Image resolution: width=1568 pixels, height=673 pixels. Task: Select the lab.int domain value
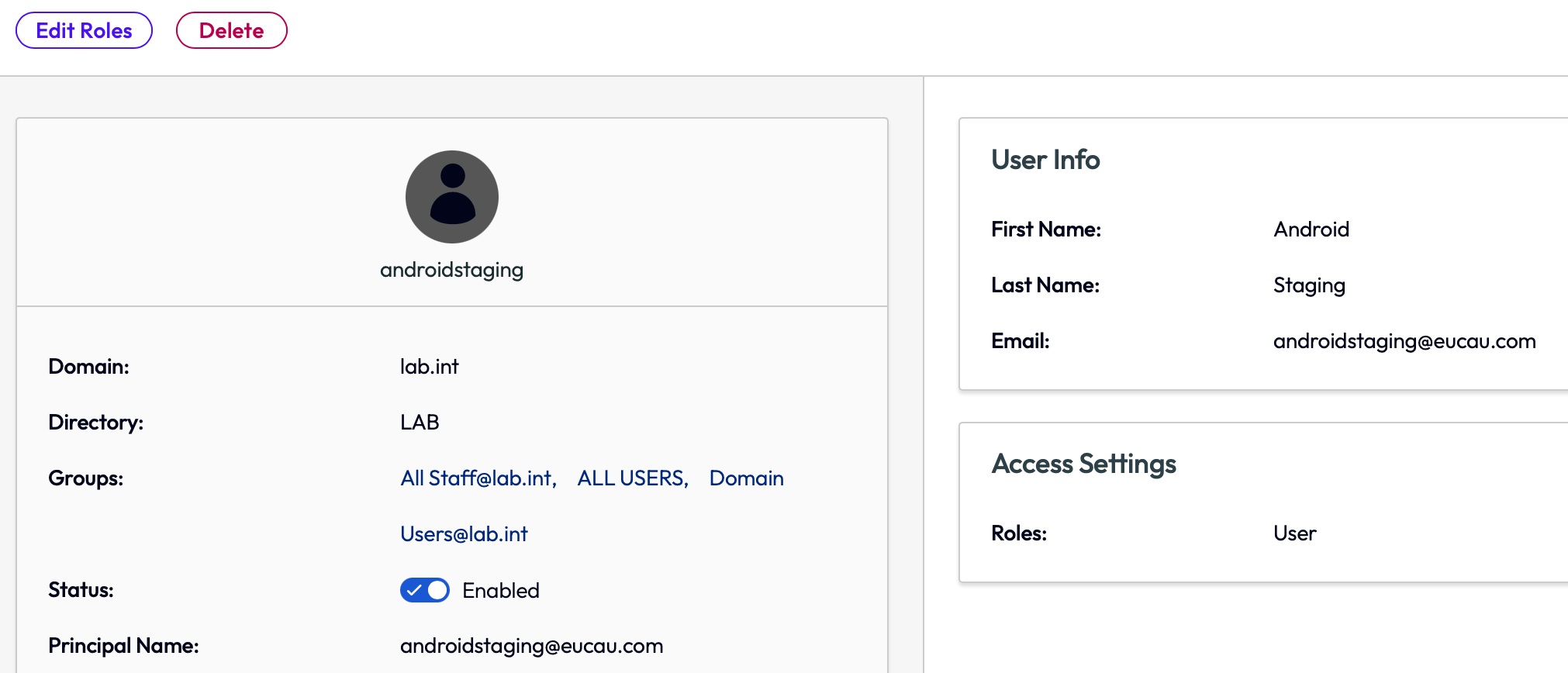tap(429, 367)
